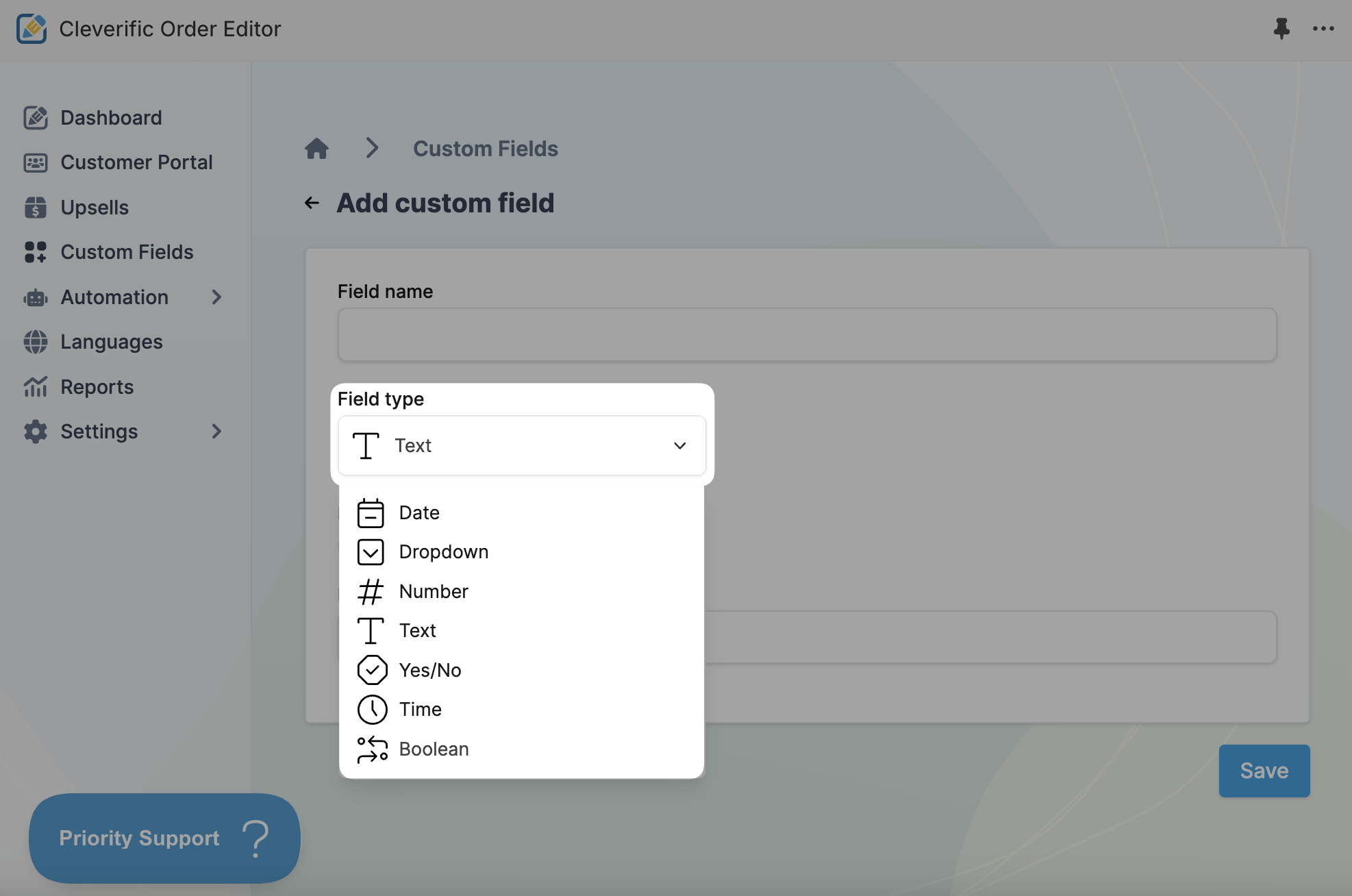The image size is (1352, 896).
Task: Open the three-dots more options menu
Action: click(1323, 29)
